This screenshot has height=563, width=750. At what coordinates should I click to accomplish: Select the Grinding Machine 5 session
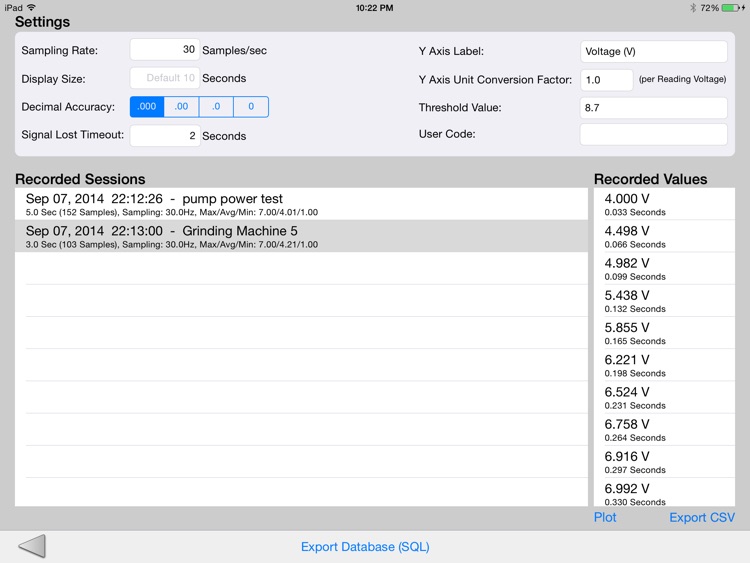click(301, 236)
